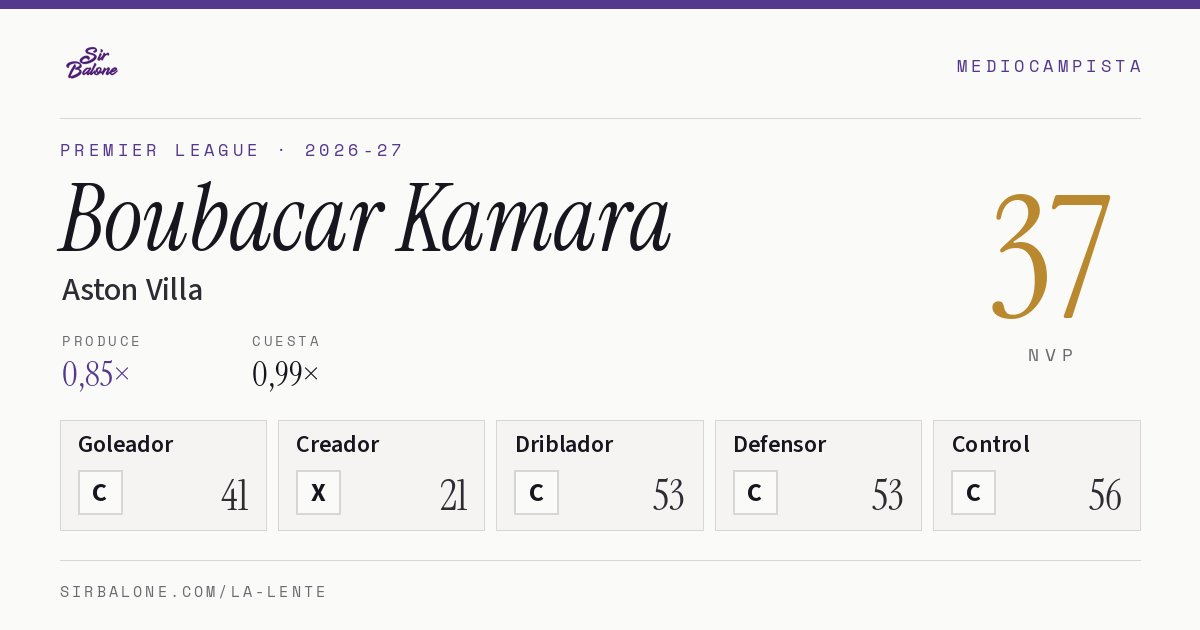Image resolution: width=1200 pixels, height=630 pixels.
Task: Open the sirbalone.com/la-lente link
Action: [x=194, y=592]
